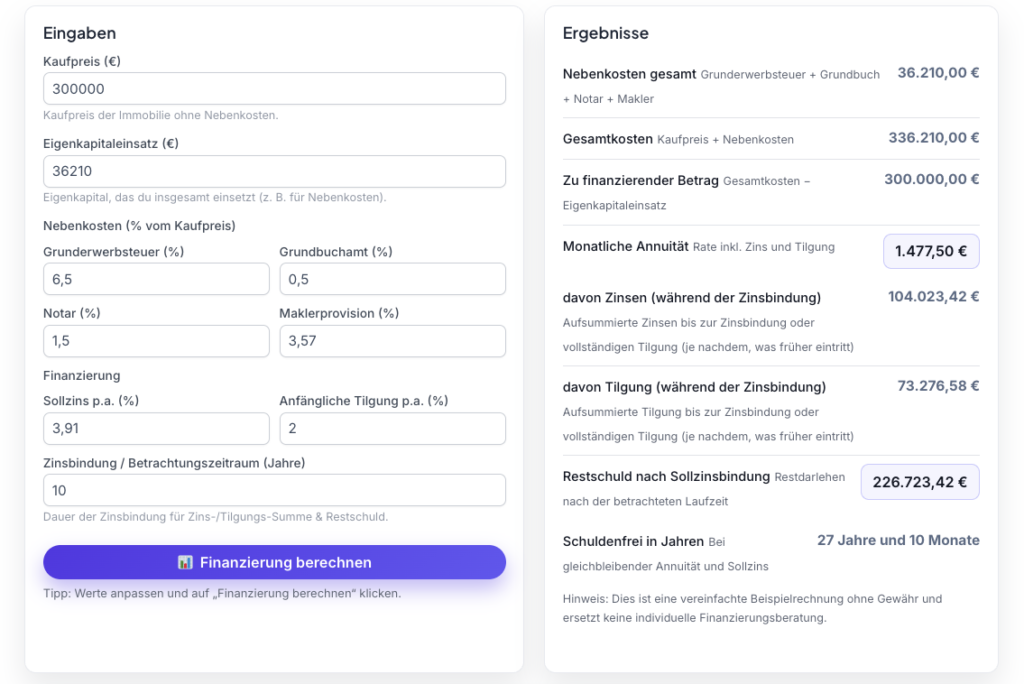Click the bar chart icon on calculate button

point(185,563)
